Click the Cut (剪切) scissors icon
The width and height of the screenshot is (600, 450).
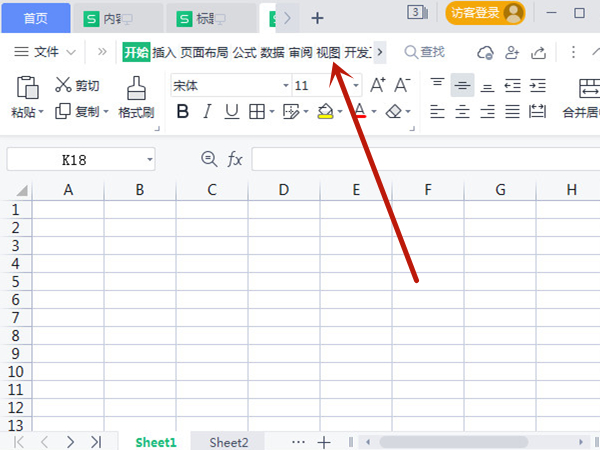click(x=64, y=86)
